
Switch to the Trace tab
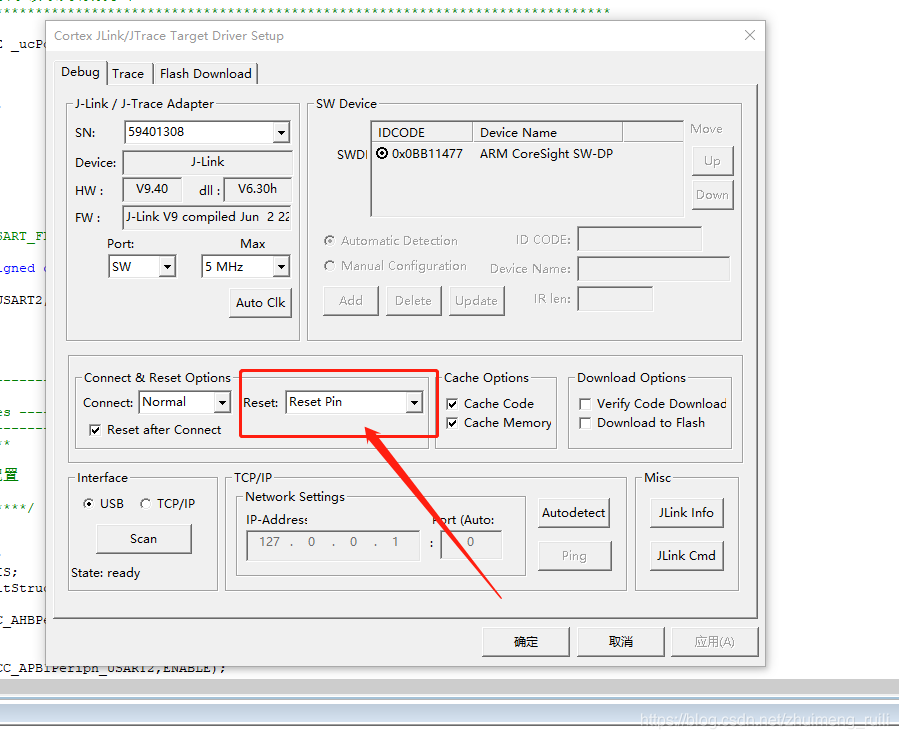pyautogui.click(x=128, y=74)
